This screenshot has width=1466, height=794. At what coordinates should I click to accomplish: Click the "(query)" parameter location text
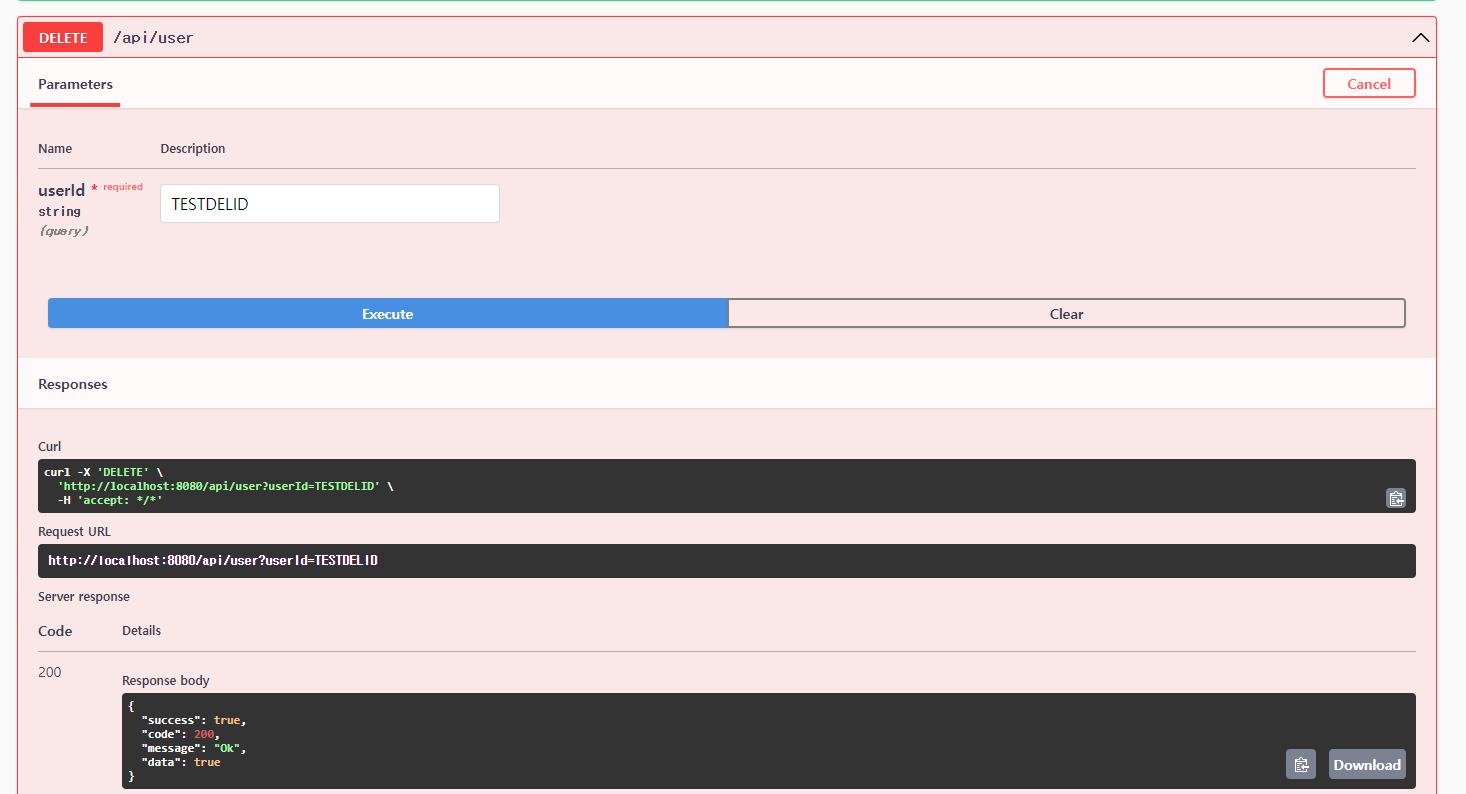pos(64,231)
